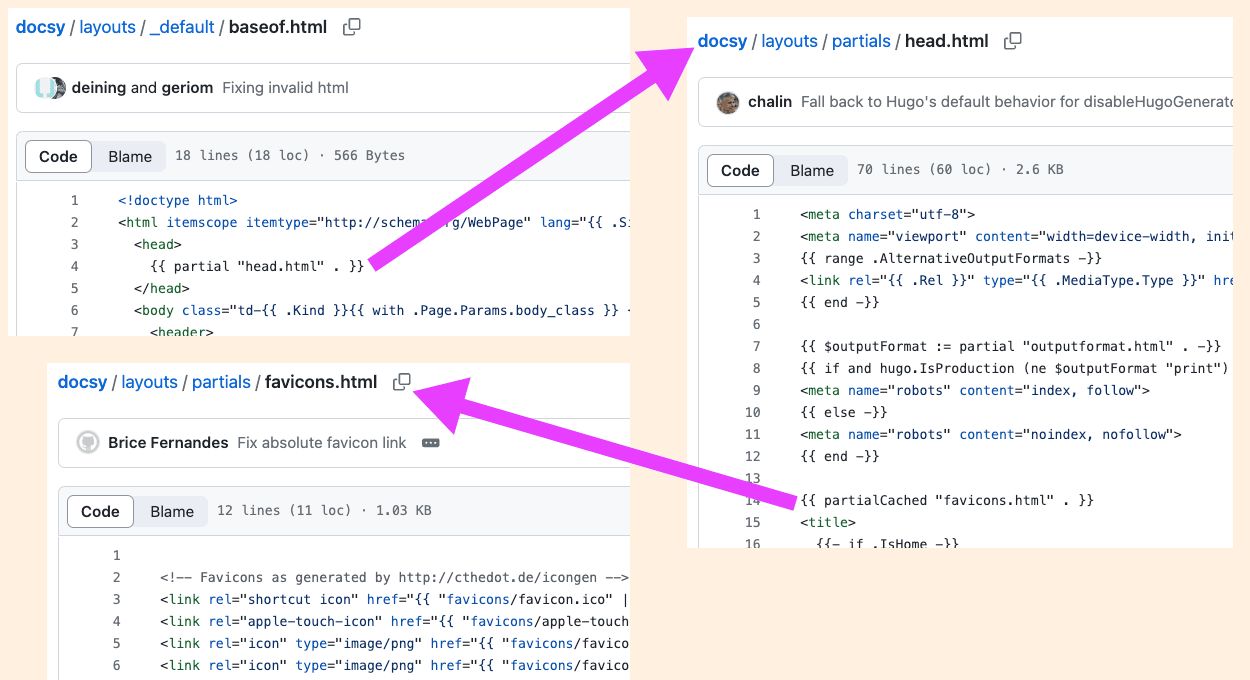
Task: Select the Code tab on head.html panel
Action: pos(740,170)
